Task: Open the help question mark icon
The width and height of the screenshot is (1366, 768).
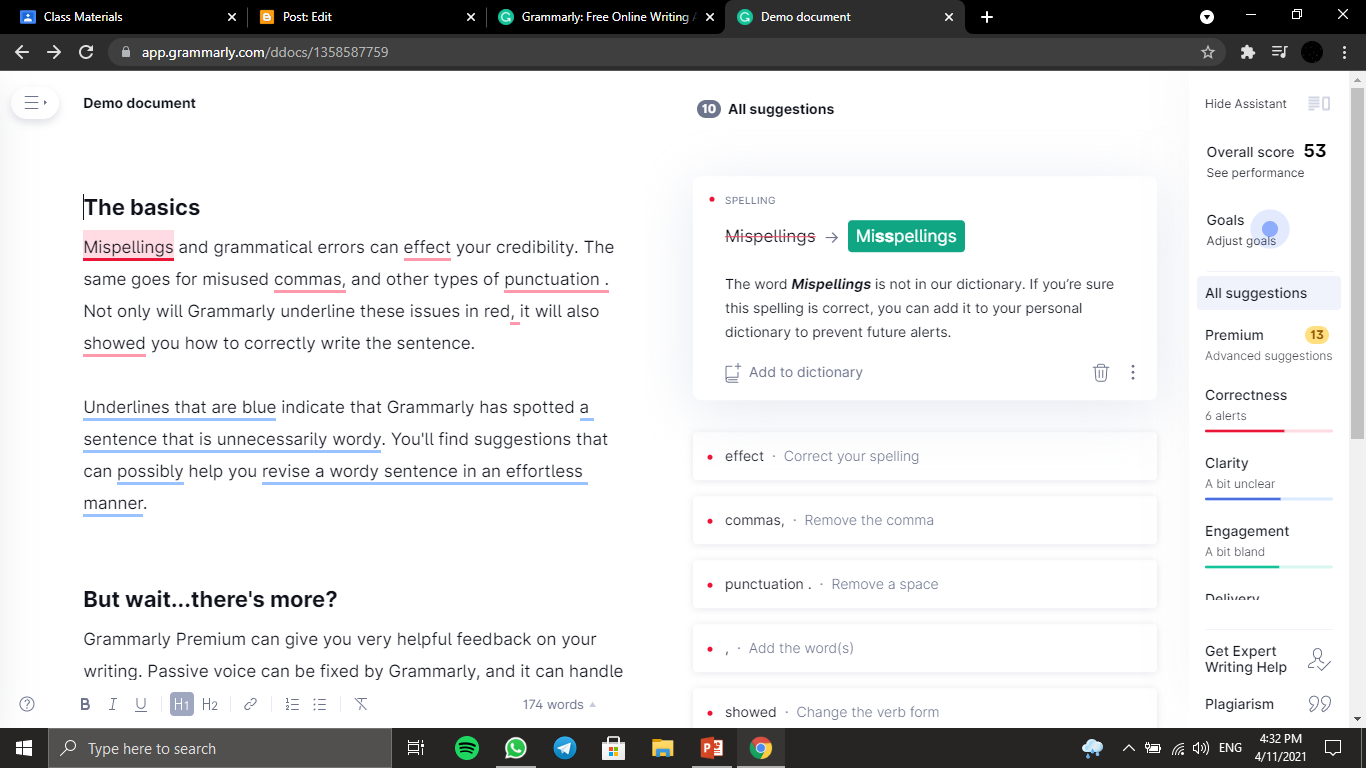Action: 27,704
